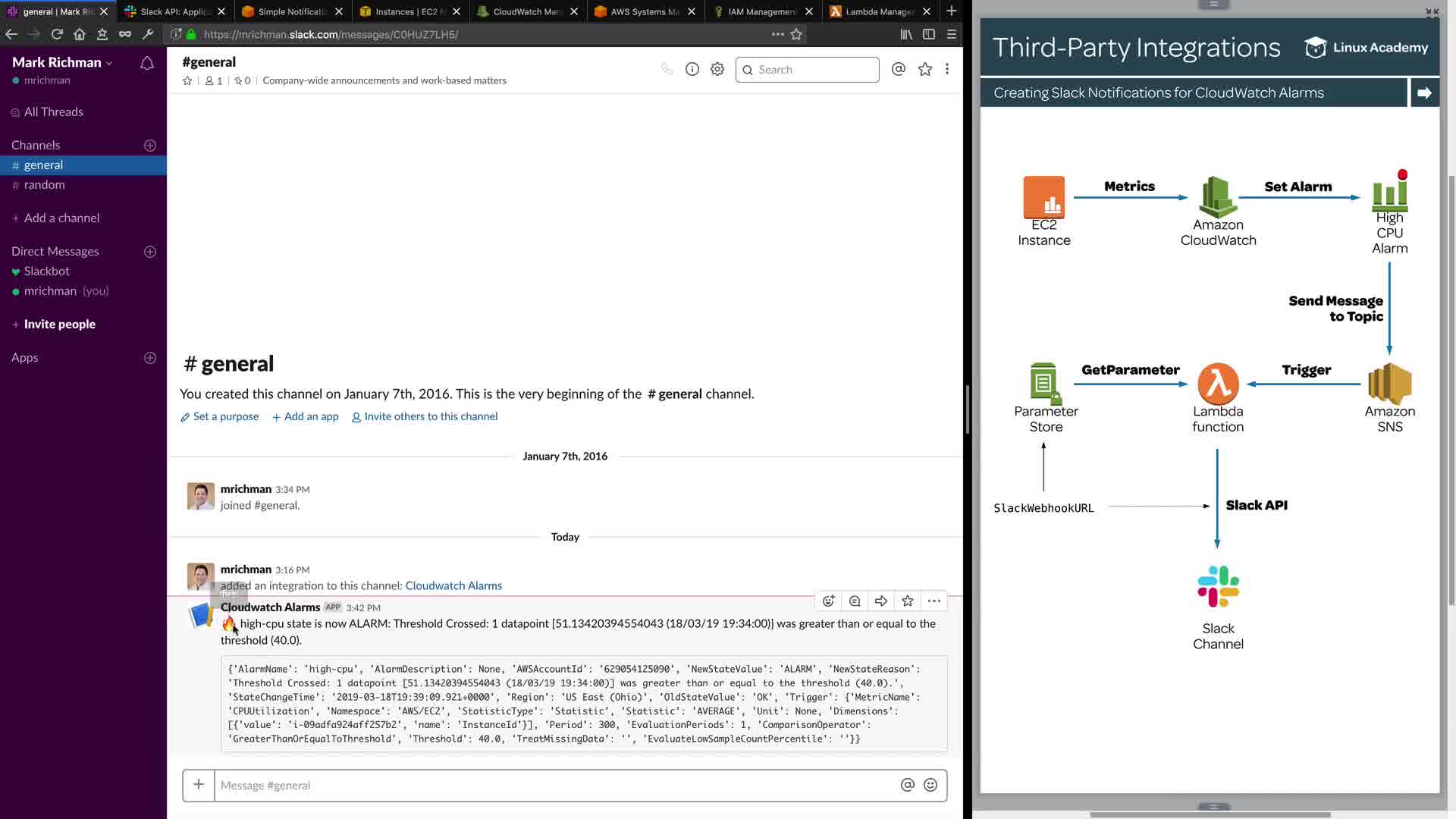Image resolution: width=1456 pixels, height=819 pixels.
Task: Open the channel's more options (vertical dots) menu
Action: pyautogui.click(x=946, y=69)
